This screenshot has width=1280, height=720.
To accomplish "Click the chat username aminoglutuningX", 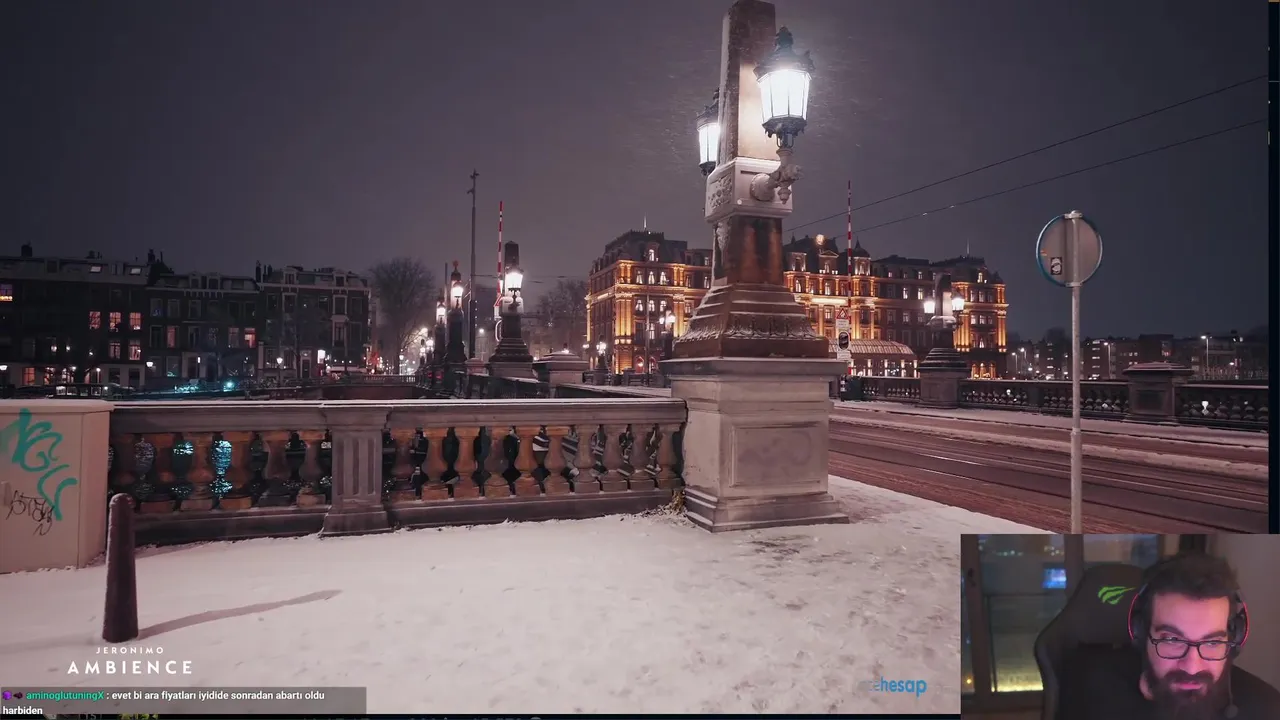I will tap(64, 696).
